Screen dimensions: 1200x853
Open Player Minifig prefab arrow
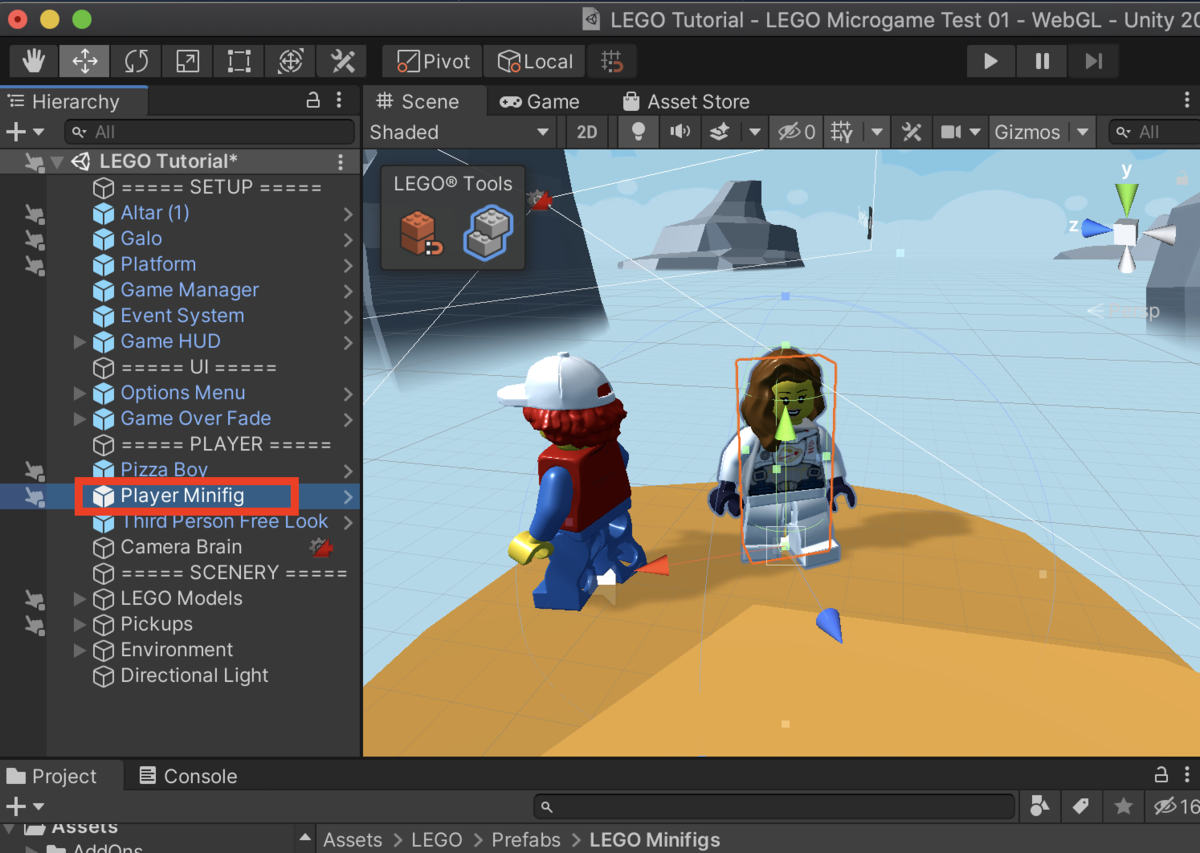[347, 496]
